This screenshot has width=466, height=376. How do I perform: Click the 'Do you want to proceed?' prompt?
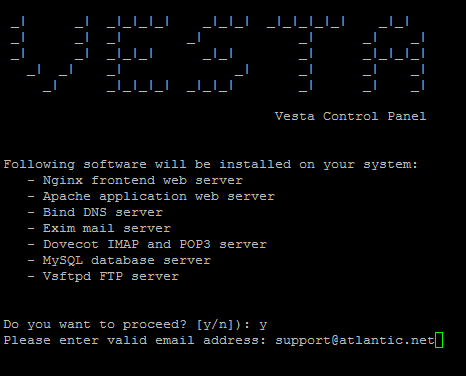(x=95, y=325)
